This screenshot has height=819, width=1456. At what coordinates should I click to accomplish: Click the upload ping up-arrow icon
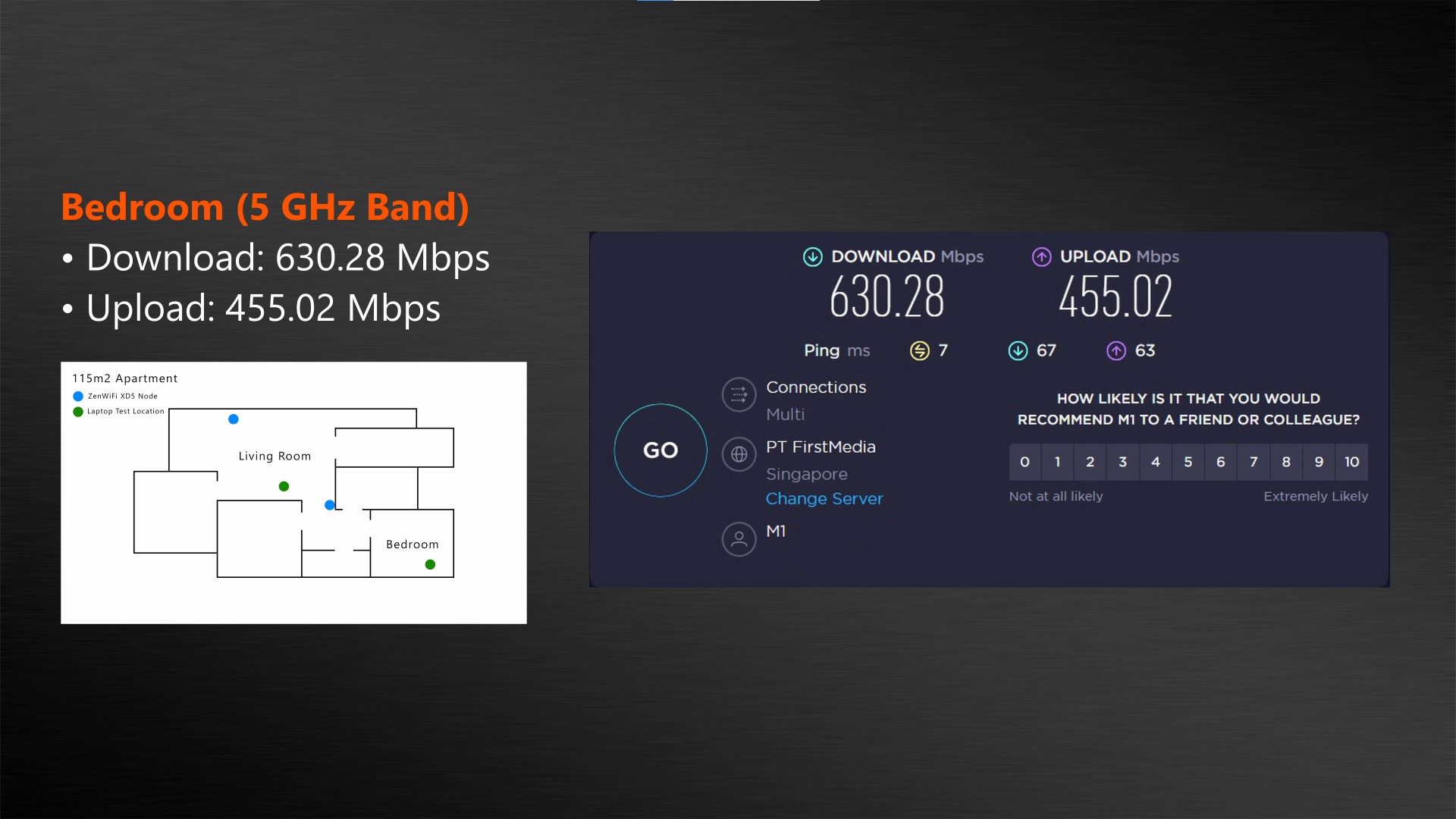pos(1117,350)
